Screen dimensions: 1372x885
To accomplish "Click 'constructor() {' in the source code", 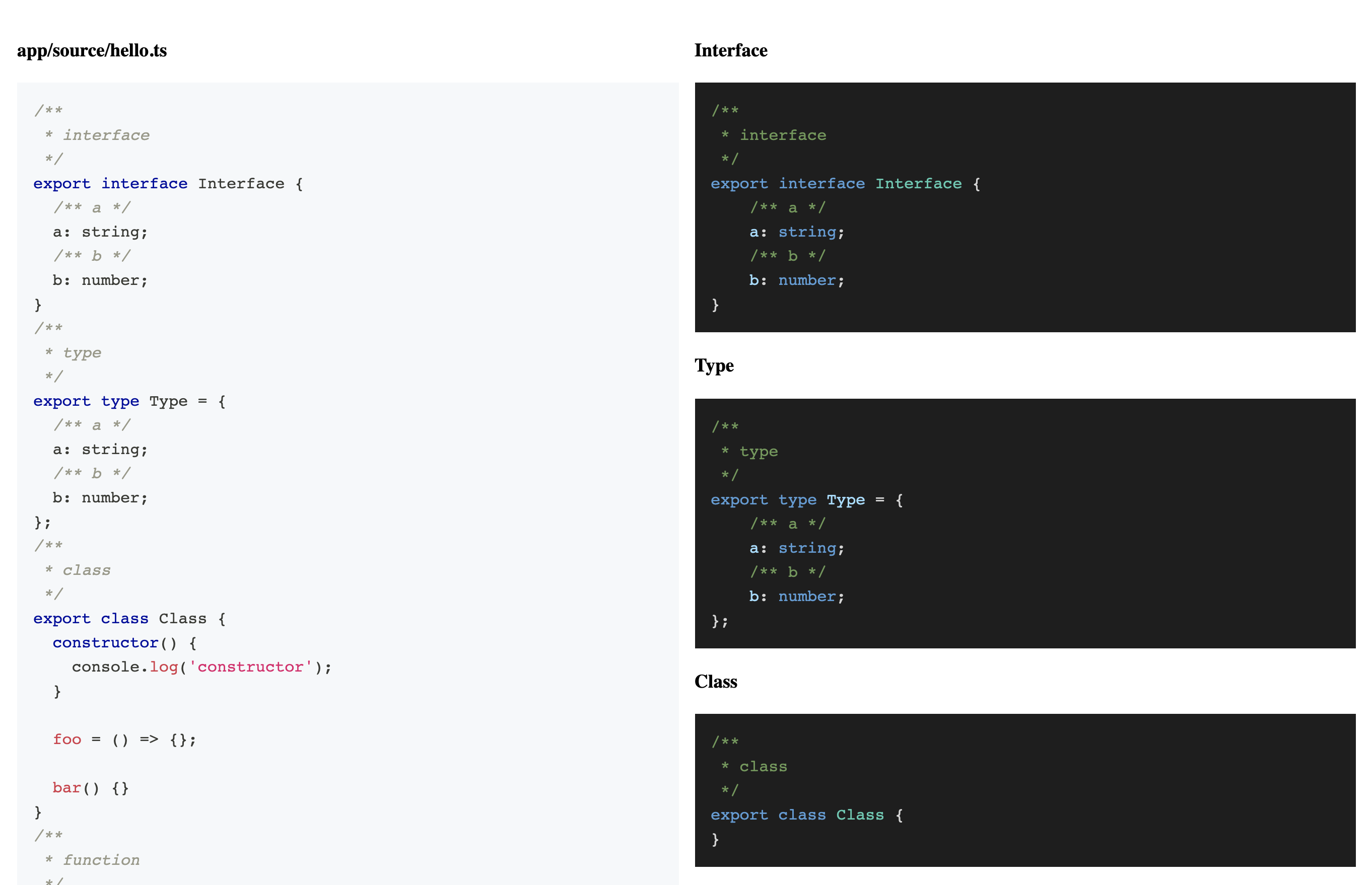I will click(x=124, y=643).
